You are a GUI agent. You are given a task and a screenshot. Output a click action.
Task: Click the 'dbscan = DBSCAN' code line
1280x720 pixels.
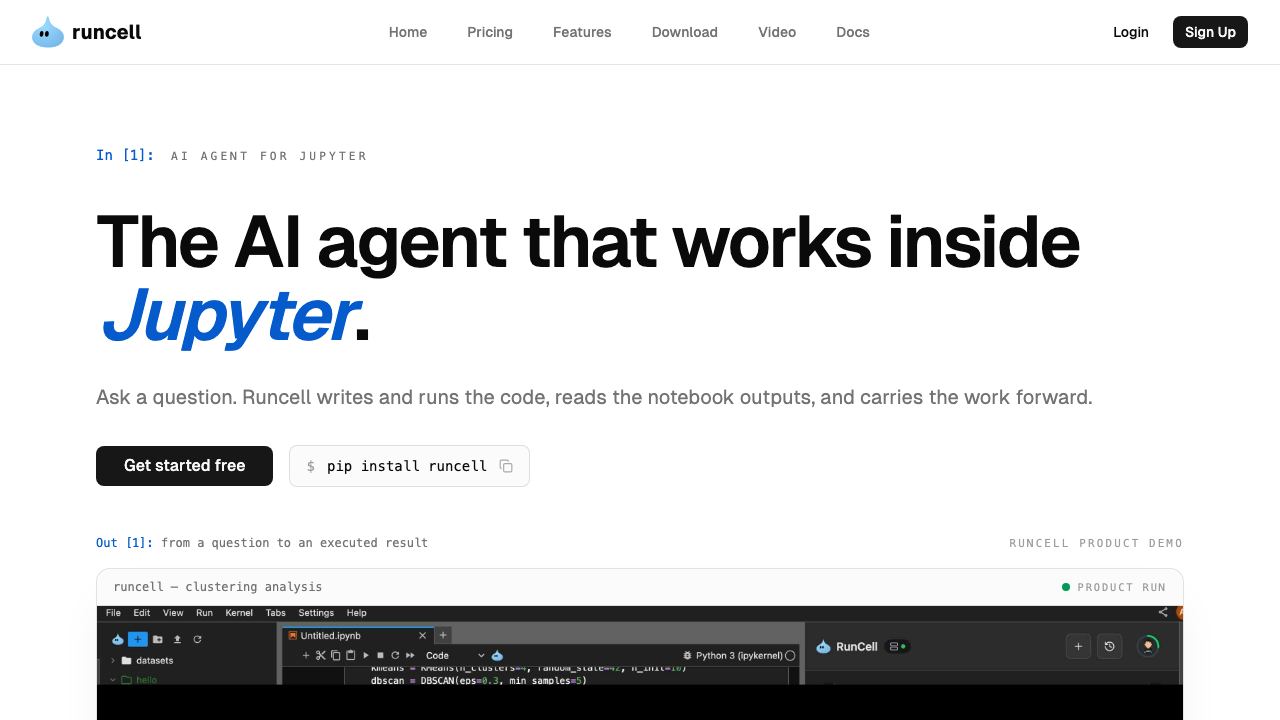[479, 680]
